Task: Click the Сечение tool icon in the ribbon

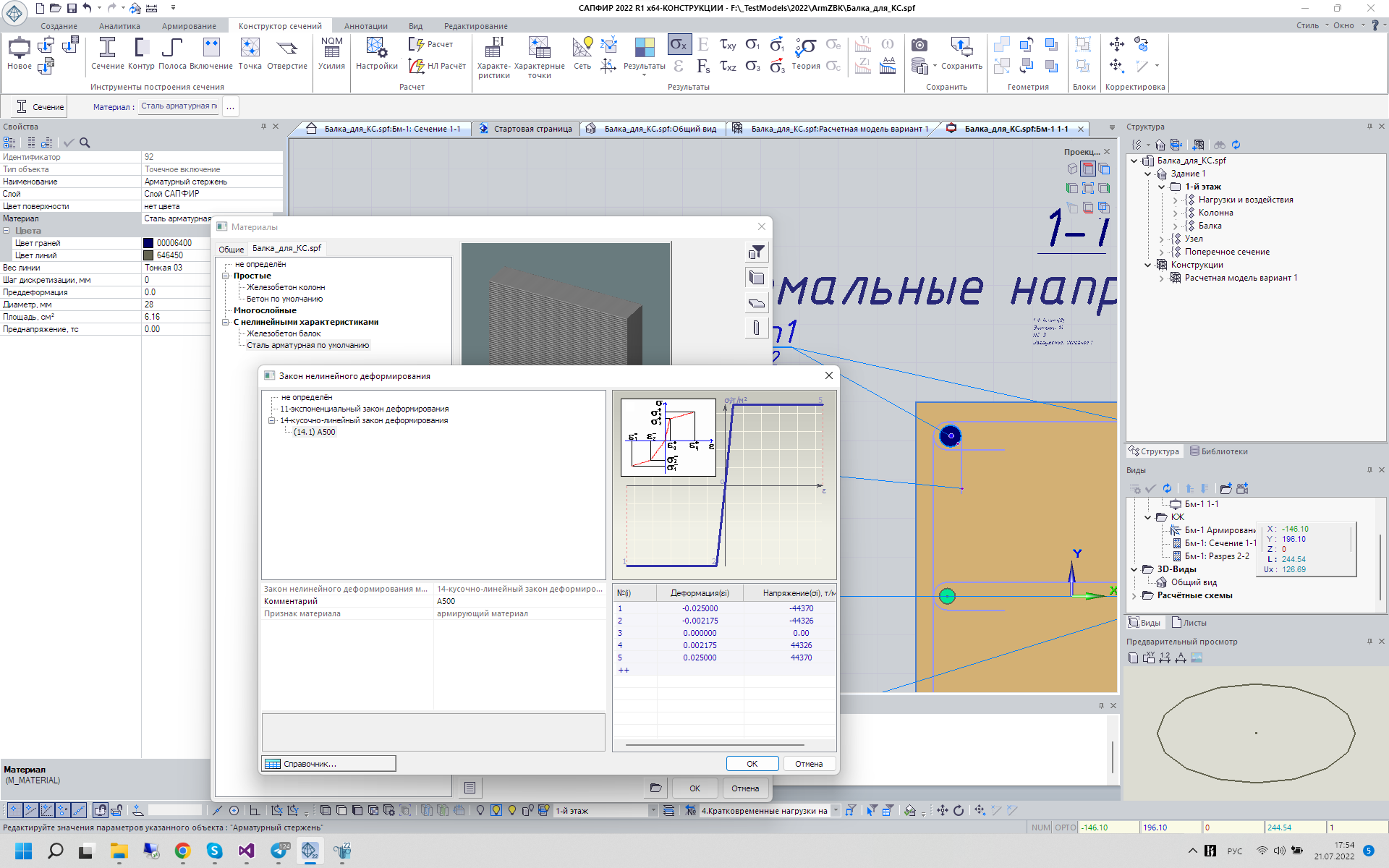Action: pyautogui.click(x=107, y=48)
